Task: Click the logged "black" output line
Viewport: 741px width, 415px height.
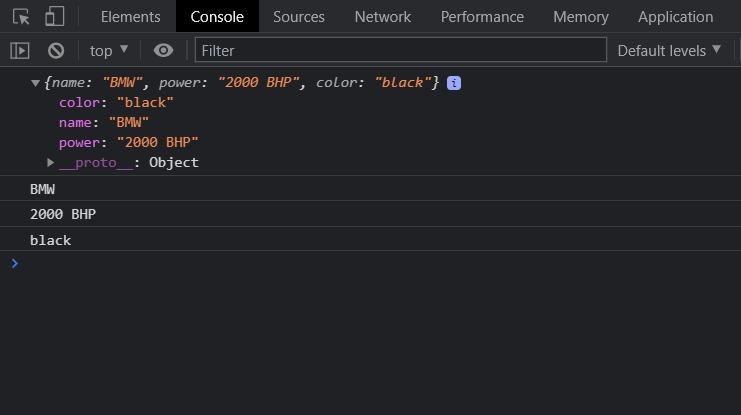Action: pyautogui.click(x=370, y=240)
